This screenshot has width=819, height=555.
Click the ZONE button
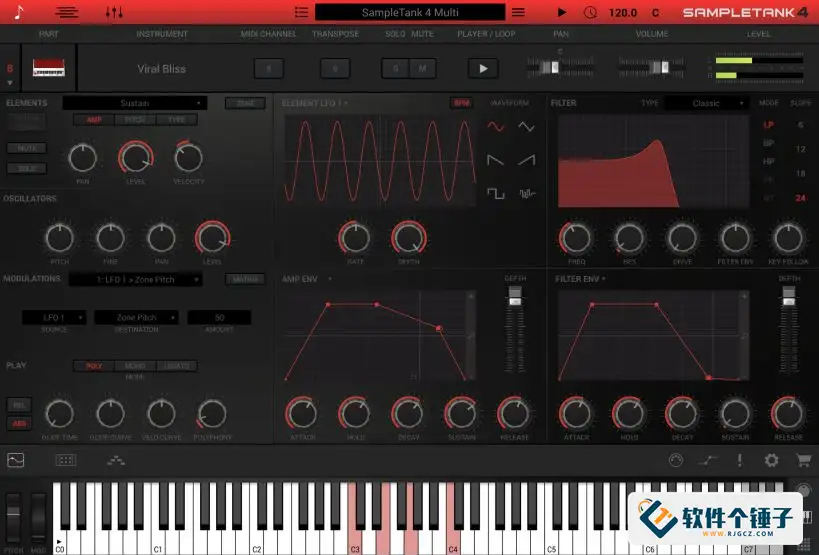click(x=245, y=103)
